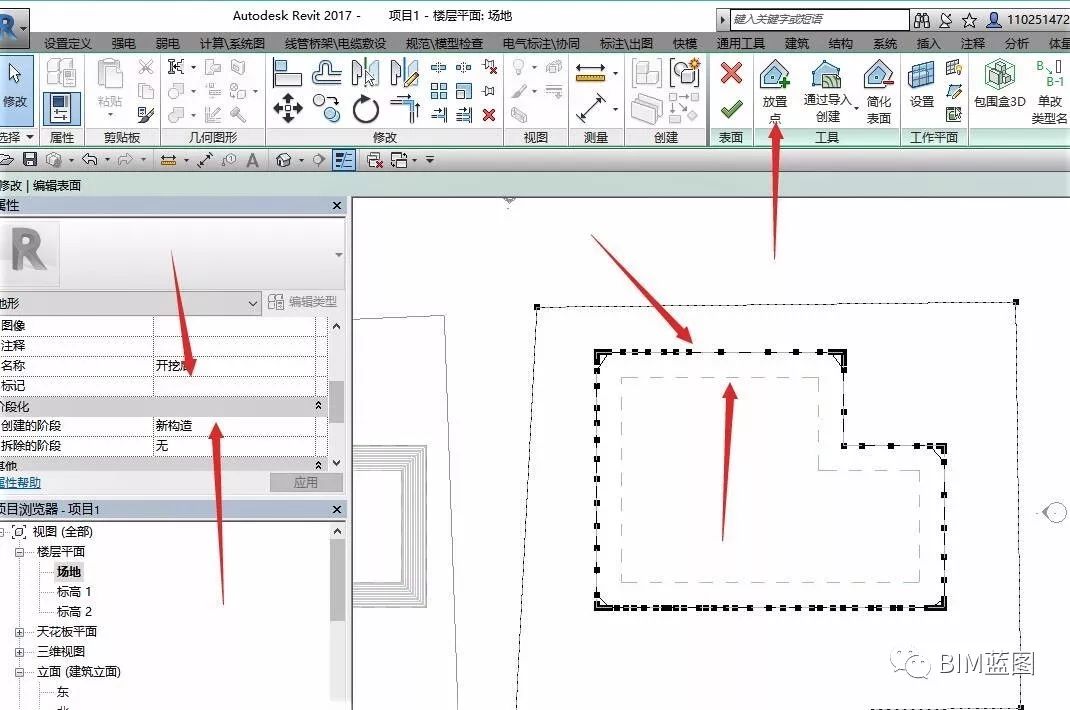Toggle Thin Lines in quick access toolbar
The height and width of the screenshot is (710, 1070).
343,160
